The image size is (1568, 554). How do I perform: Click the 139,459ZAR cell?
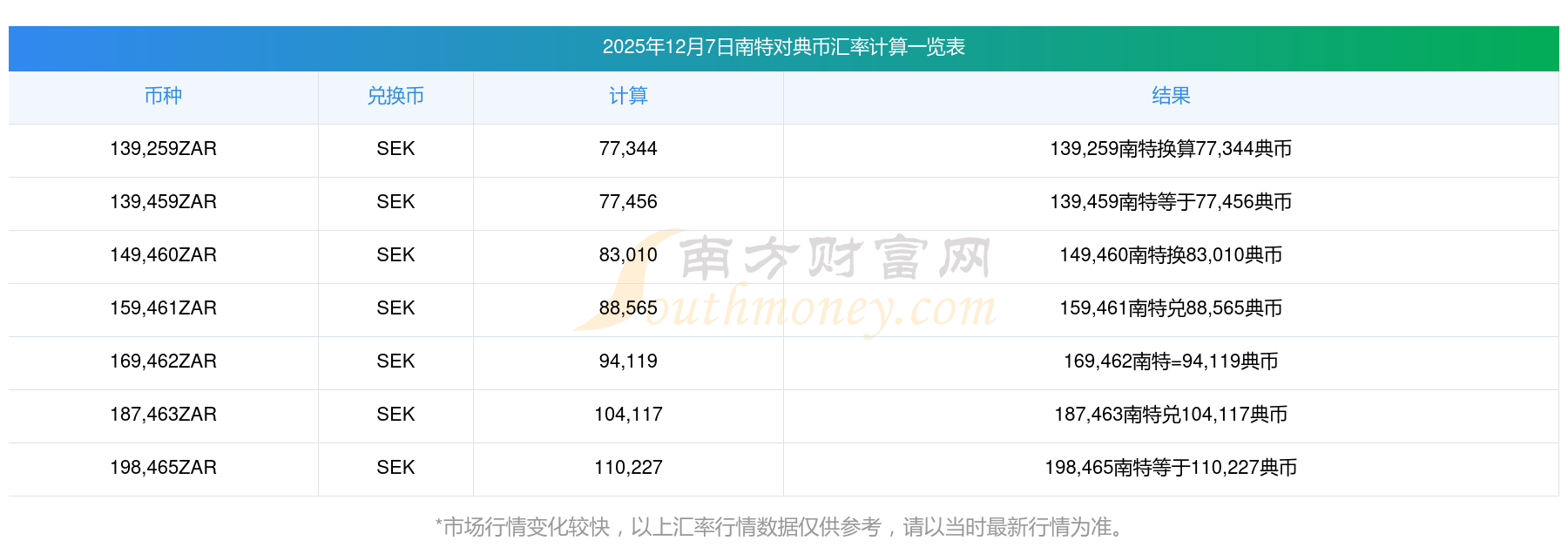(x=163, y=202)
